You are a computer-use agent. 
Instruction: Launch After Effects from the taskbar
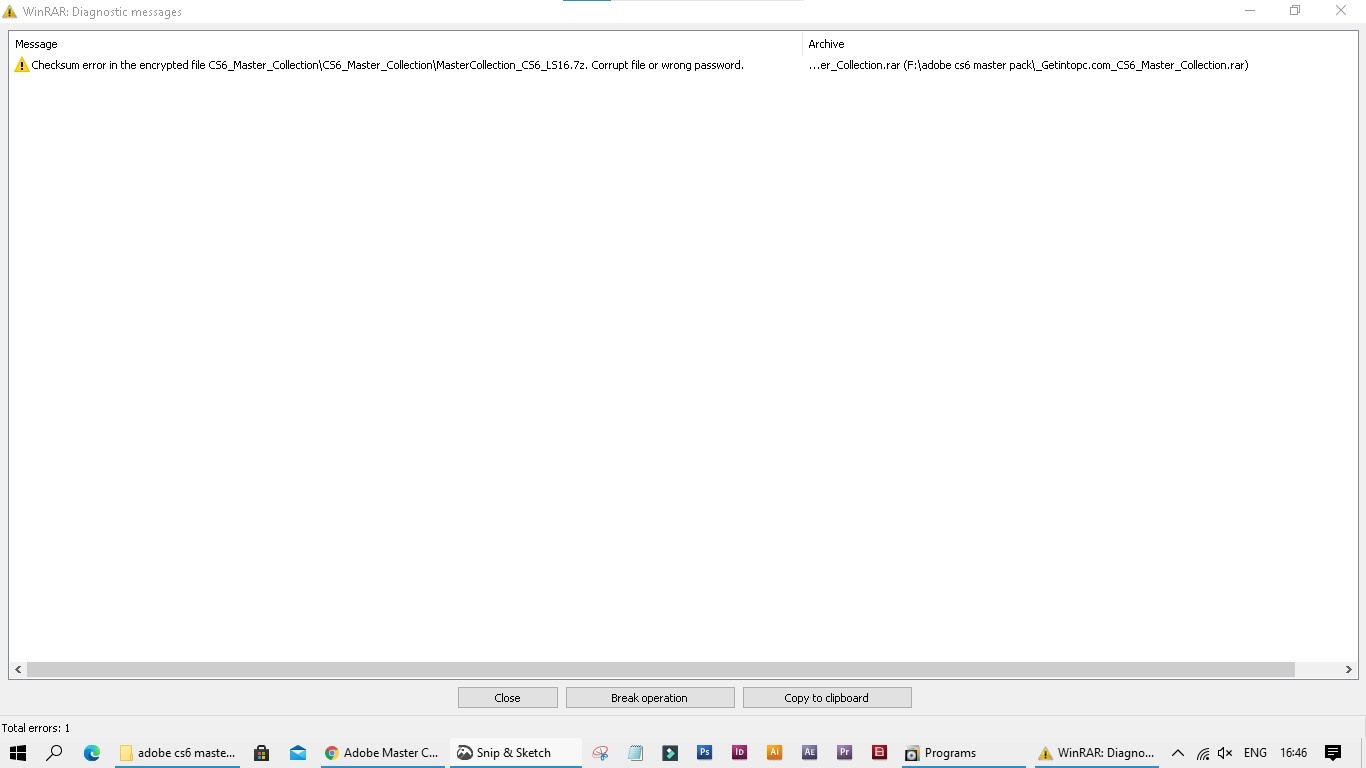click(810, 753)
